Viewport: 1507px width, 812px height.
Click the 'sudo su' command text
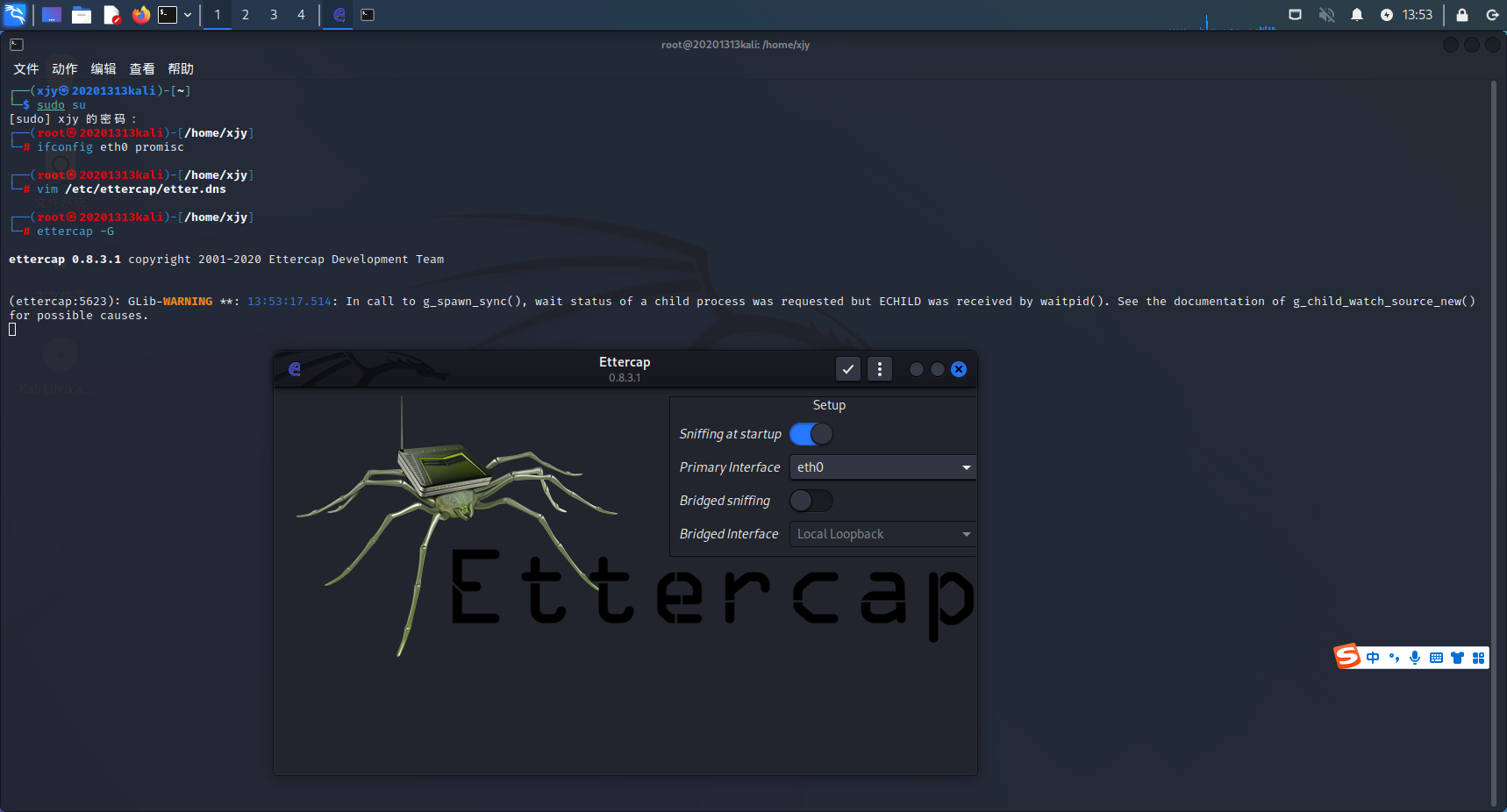pos(61,105)
